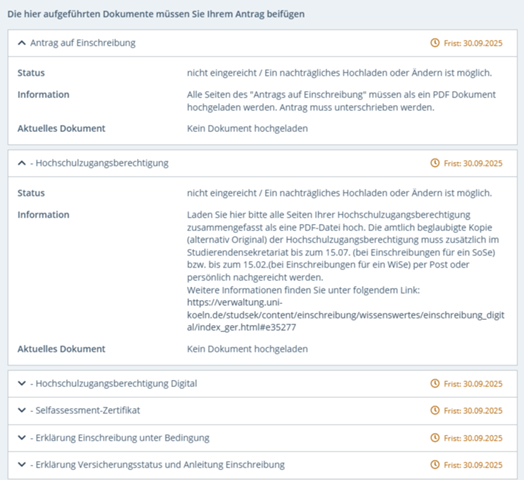
Task: Click the '- Hochschulzugangsberechtigung' header title
Action: coord(99,163)
